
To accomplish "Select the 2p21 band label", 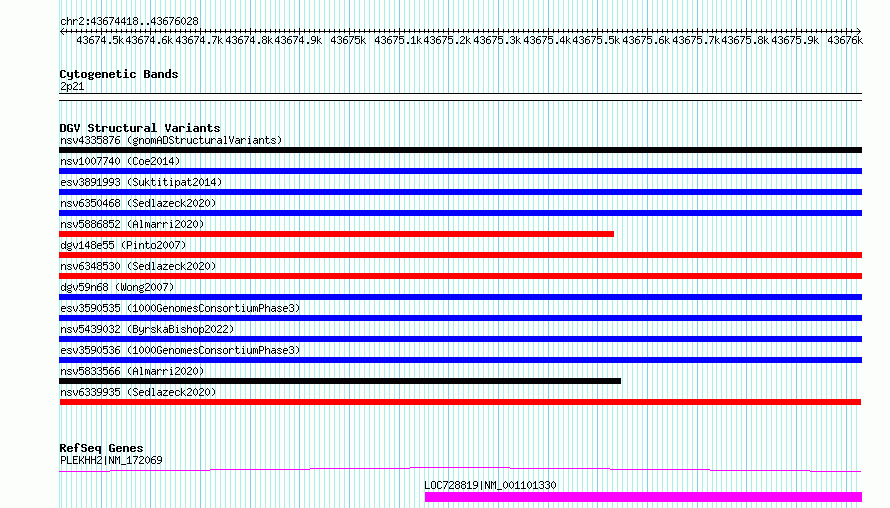I will tap(72, 86).
